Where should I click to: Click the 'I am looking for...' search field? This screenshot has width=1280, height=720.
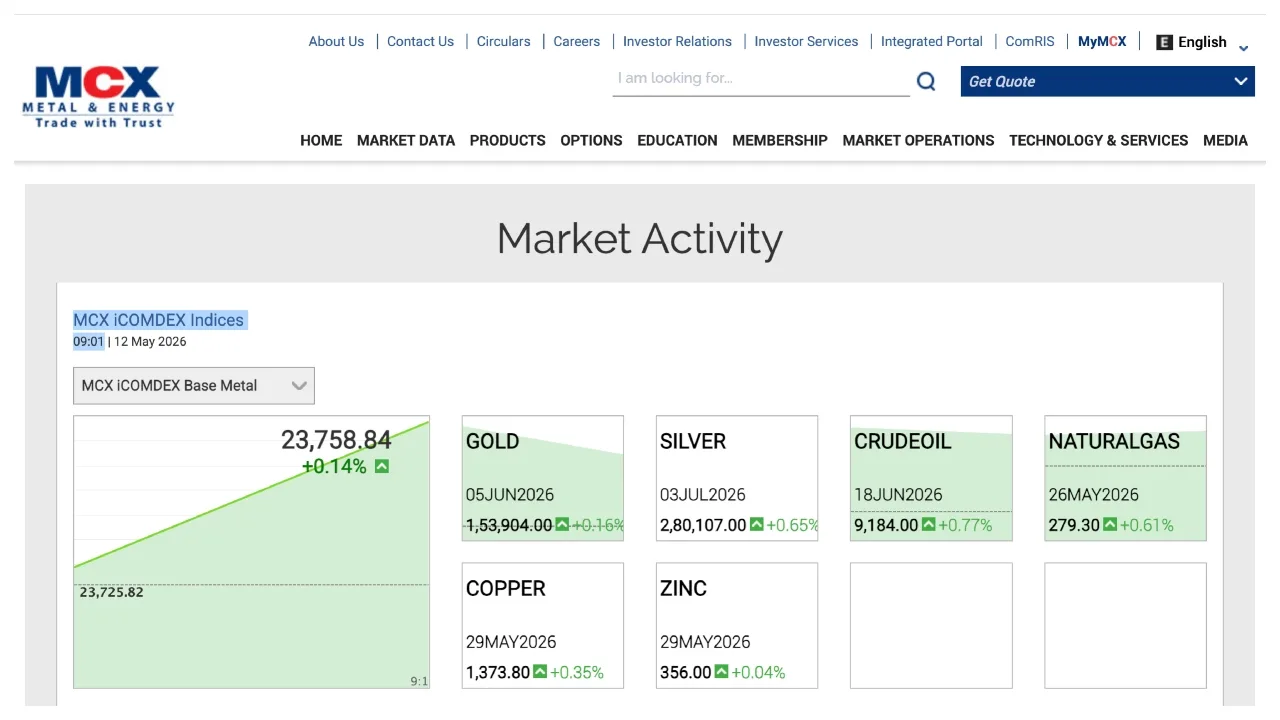[x=761, y=79]
